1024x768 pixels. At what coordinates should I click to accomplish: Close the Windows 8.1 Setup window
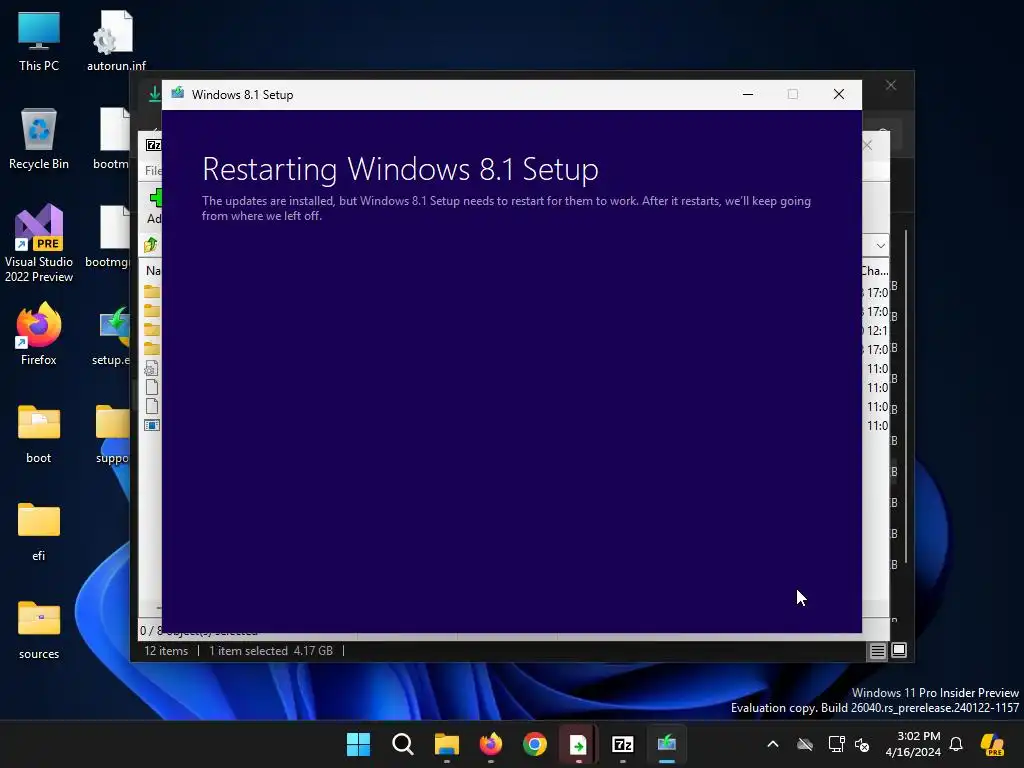point(839,94)
